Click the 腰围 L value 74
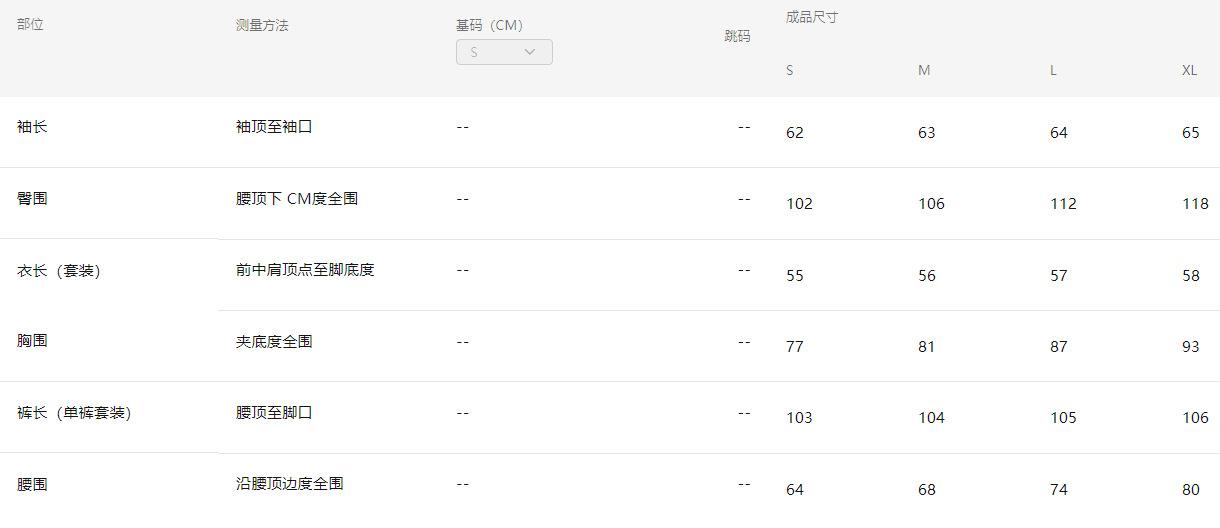1220x528 pixels. tap(1059, 490)
